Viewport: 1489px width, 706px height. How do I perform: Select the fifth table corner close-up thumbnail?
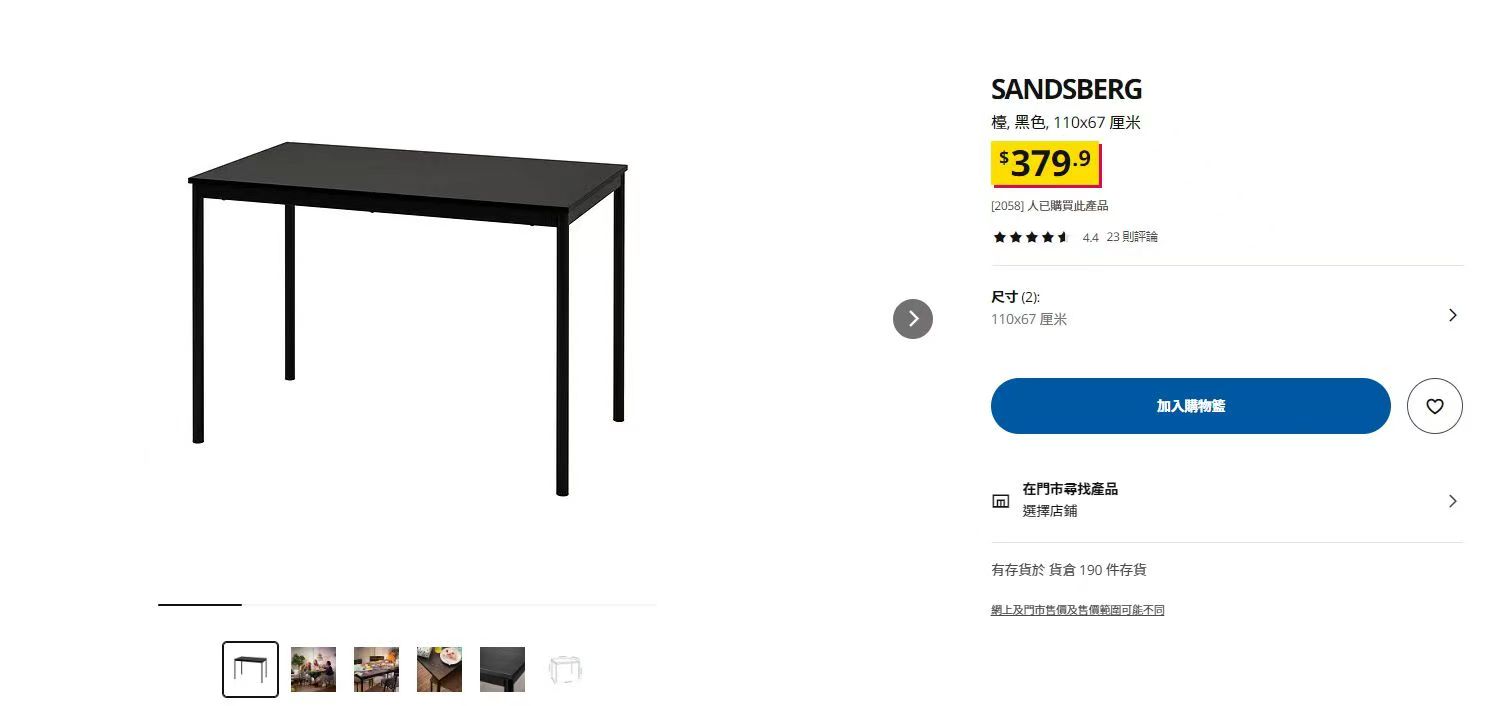pyautogui.click(x=502, y=669)
